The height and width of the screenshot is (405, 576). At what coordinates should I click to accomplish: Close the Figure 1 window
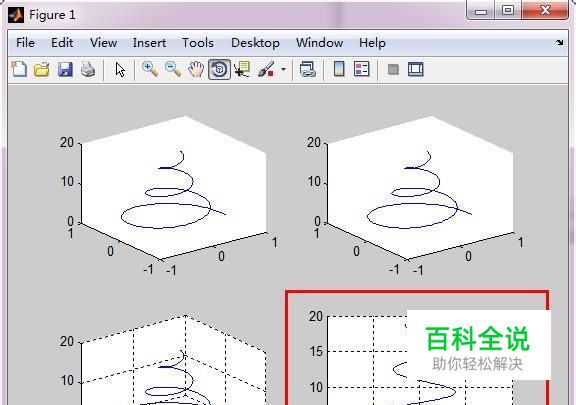(x=545, y=10)
